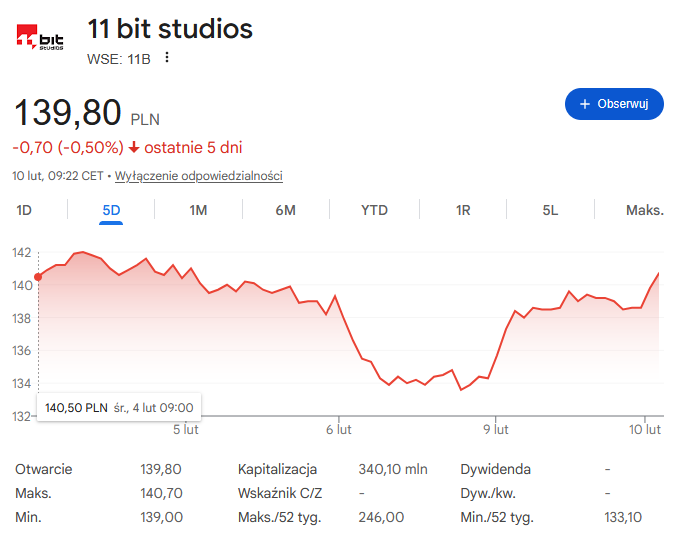Click the Obserwuj follow button

614,104
